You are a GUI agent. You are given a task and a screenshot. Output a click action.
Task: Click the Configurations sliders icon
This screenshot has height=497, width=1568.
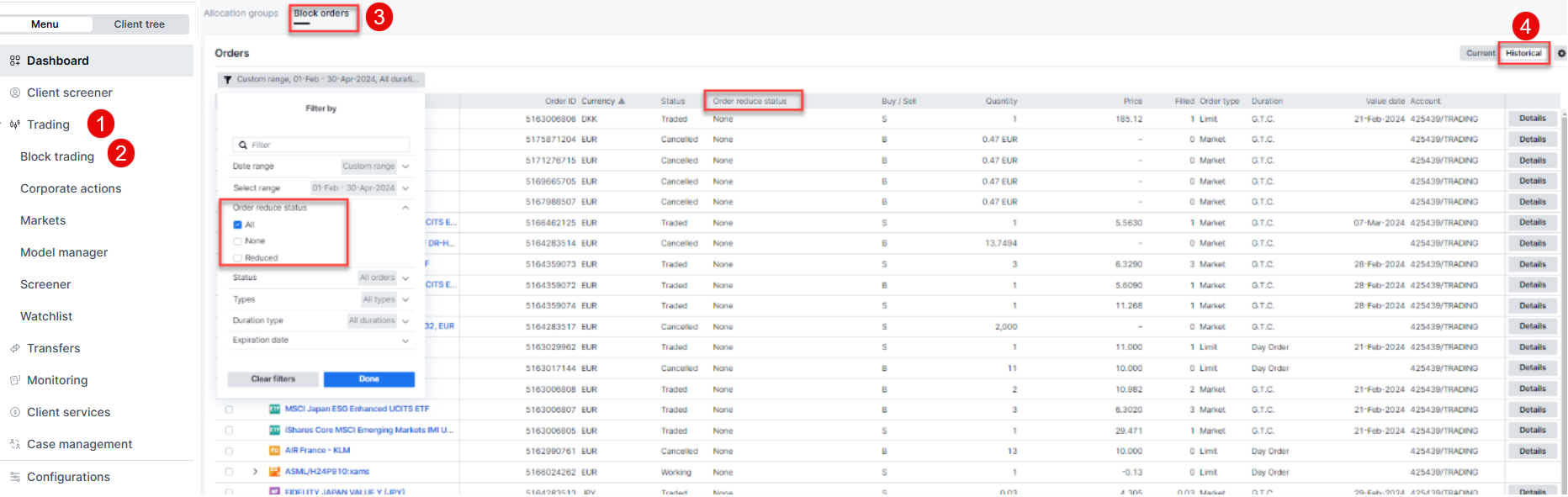tap(15, 477)
